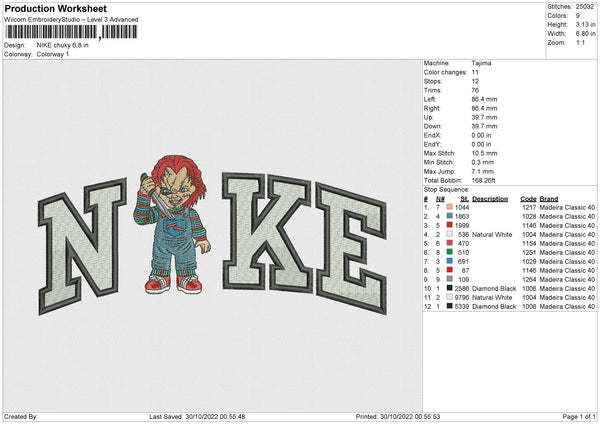The height and width of the screenshot is (424, 600).
Task: Click the Max Jump value 7.1 mm
Action: 483,171
